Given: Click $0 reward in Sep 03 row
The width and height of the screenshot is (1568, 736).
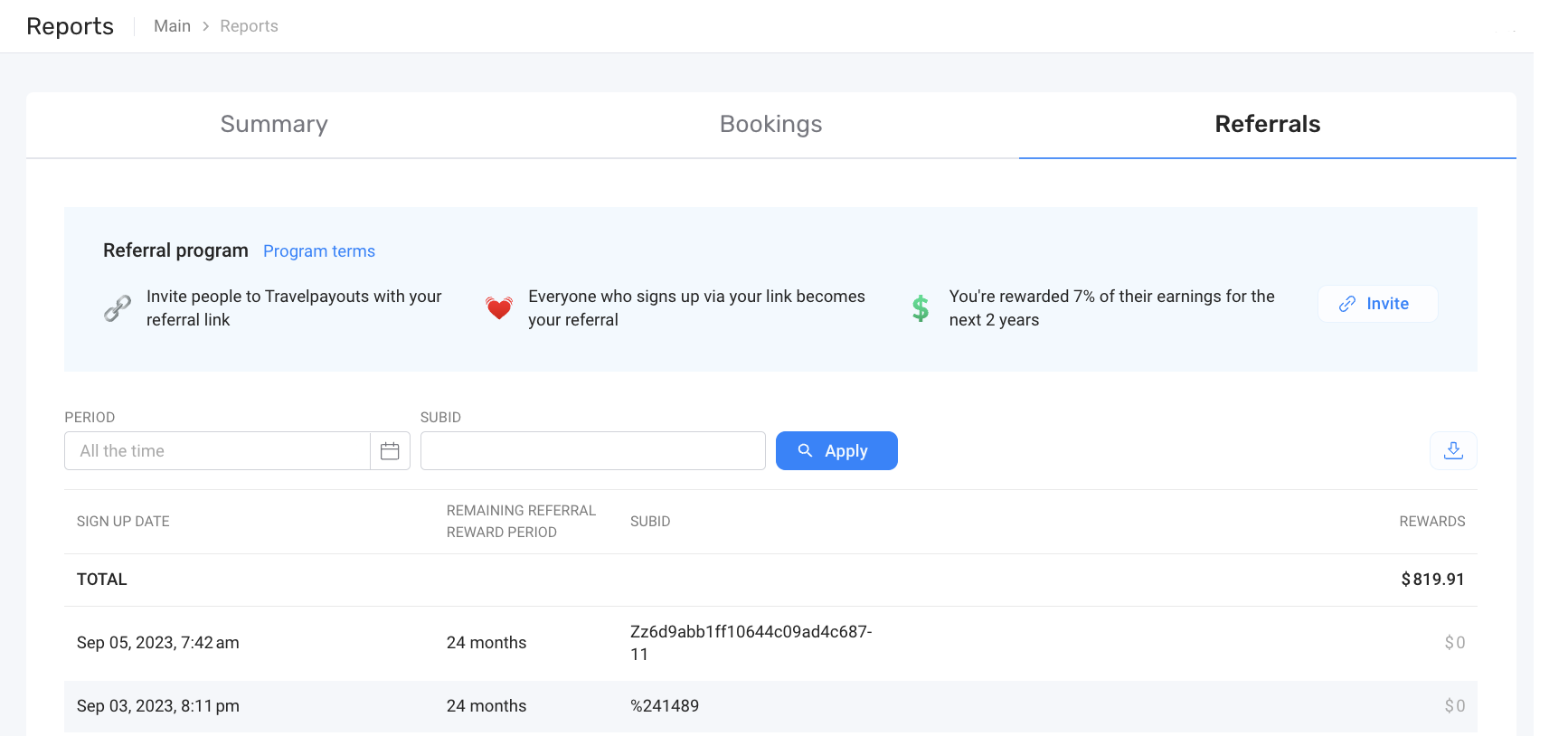Looking at the screenshot, I should pyautogui.click(x=1454, y=706).
